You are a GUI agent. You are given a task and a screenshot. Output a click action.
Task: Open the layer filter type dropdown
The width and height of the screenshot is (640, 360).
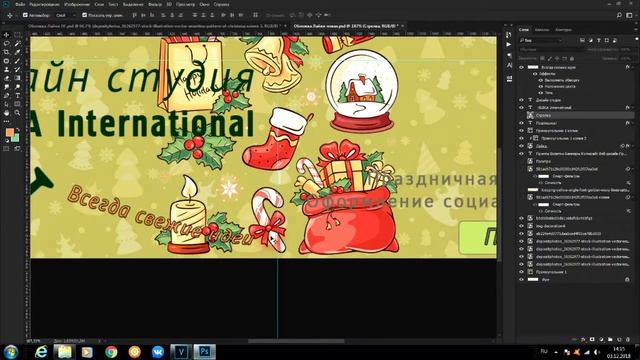click(540, 40)
